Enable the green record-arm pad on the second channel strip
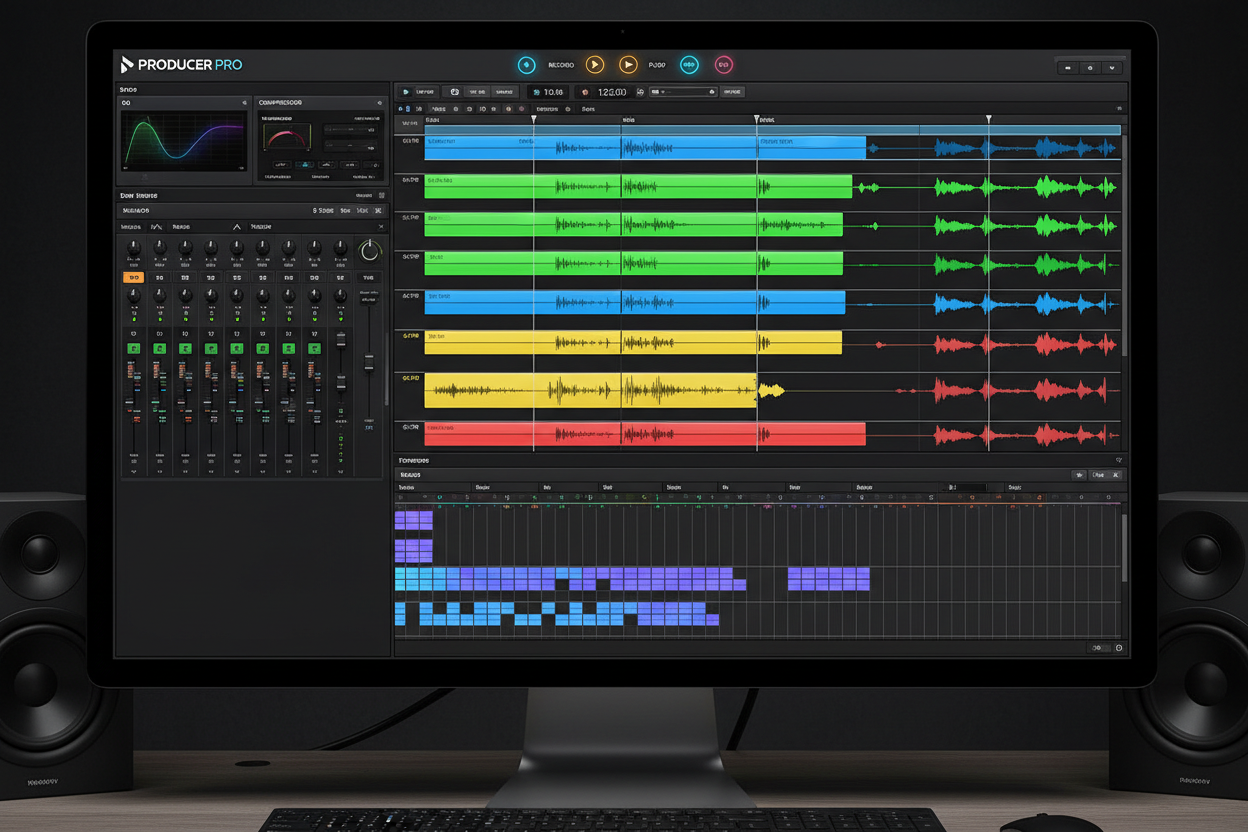Screen dimensions: 1248x832 [158, 348]
